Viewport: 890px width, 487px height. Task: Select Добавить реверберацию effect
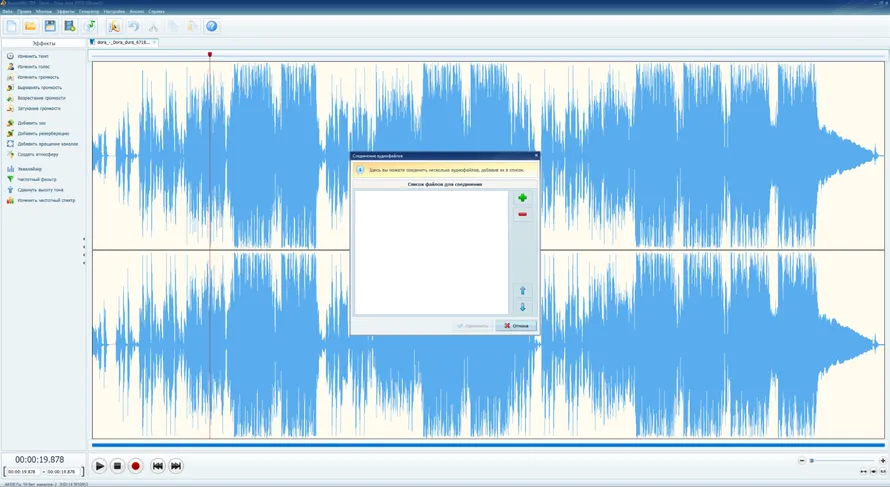click(x=38, y=133)
